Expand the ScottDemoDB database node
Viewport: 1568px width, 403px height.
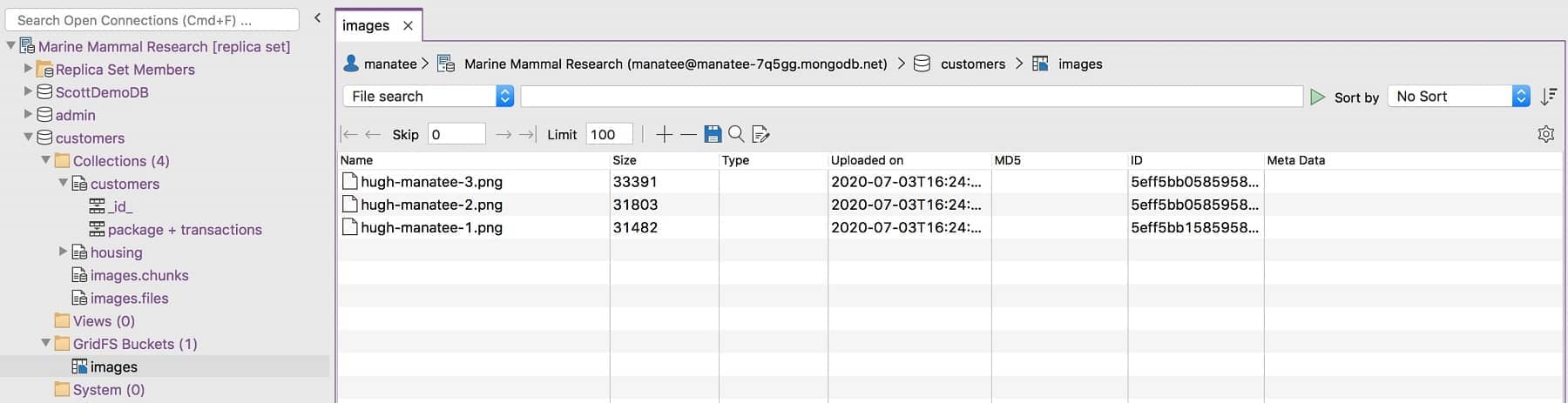pyautogui.click(x=28, y=91)
